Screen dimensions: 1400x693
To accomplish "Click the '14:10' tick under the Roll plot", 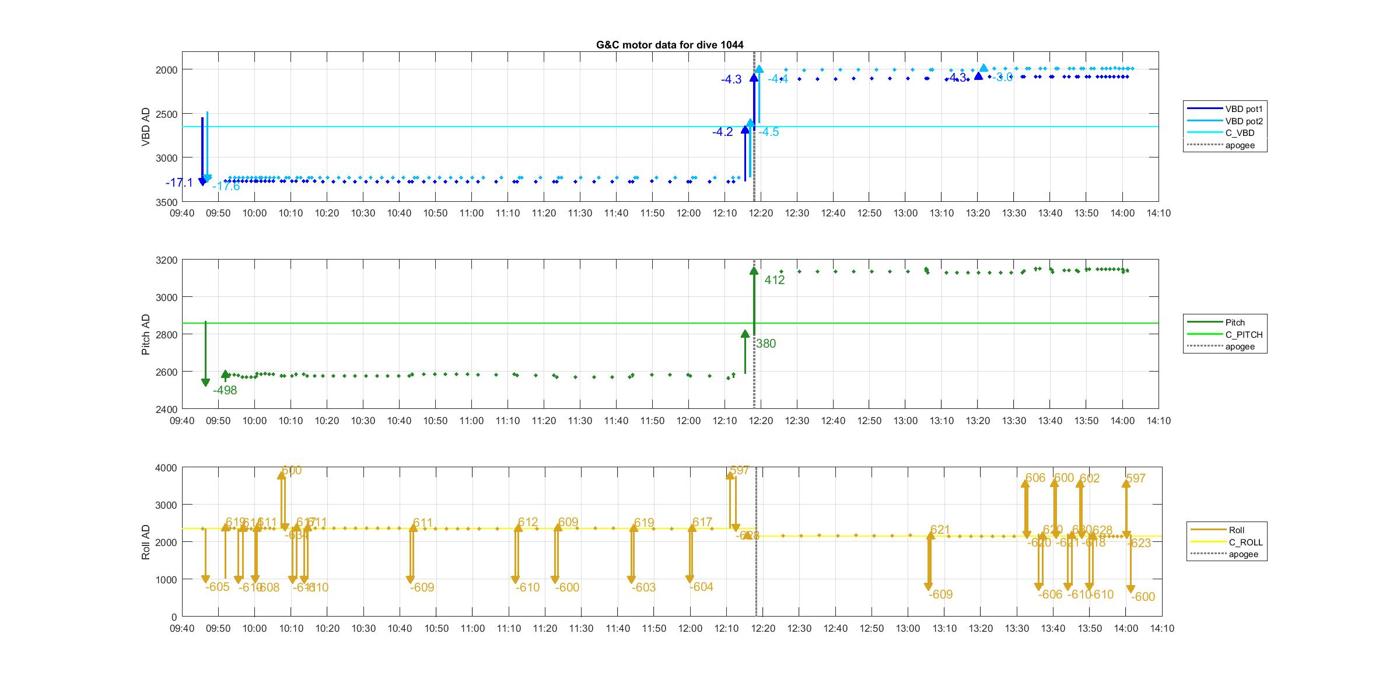I will click(1162, 629).
